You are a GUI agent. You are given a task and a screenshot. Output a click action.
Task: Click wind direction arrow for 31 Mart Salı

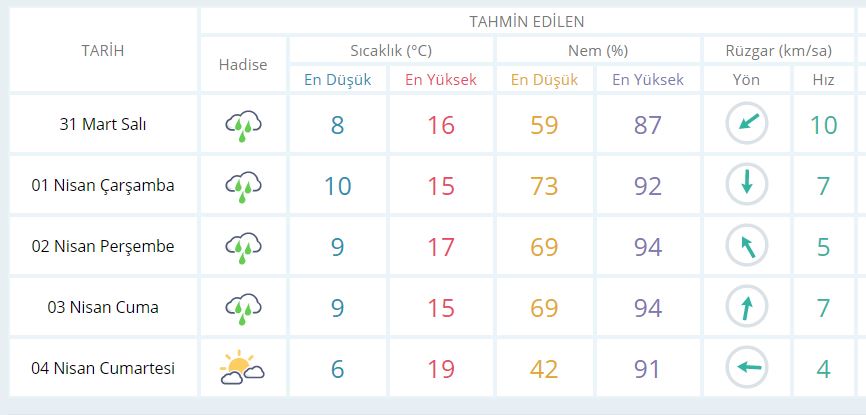747,124
